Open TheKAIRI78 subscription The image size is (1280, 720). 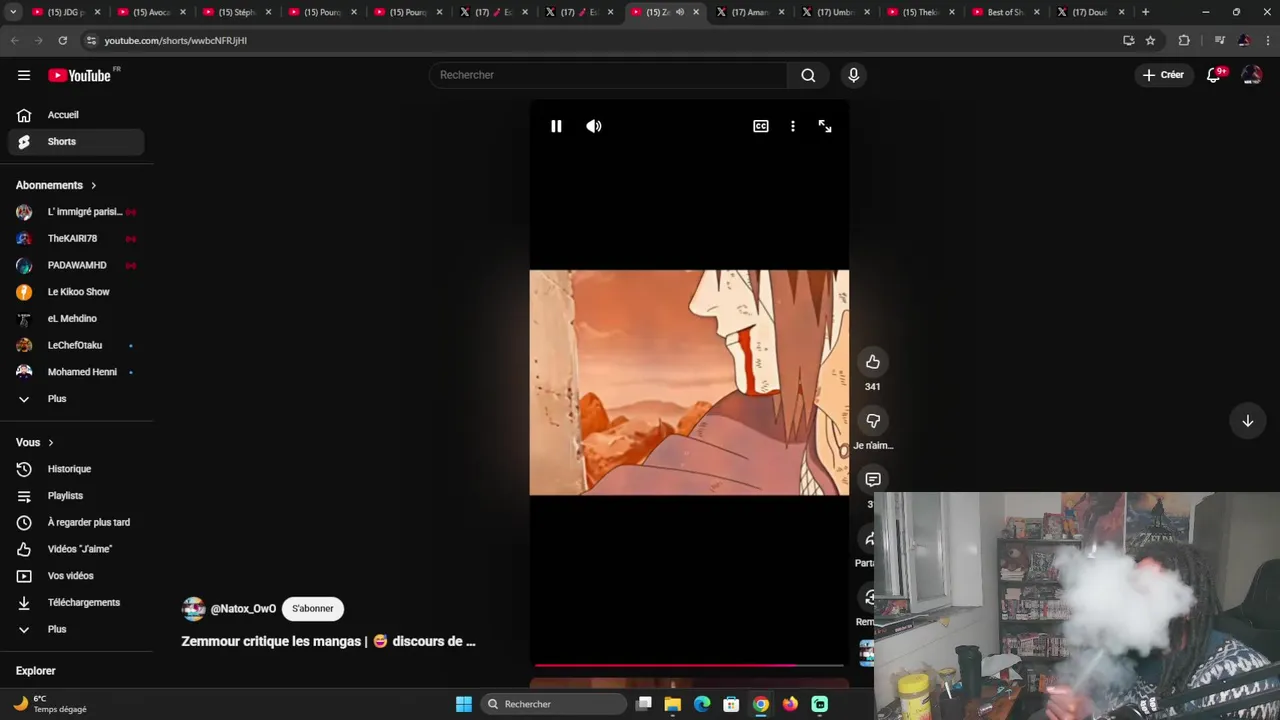(x=76, y=239)
